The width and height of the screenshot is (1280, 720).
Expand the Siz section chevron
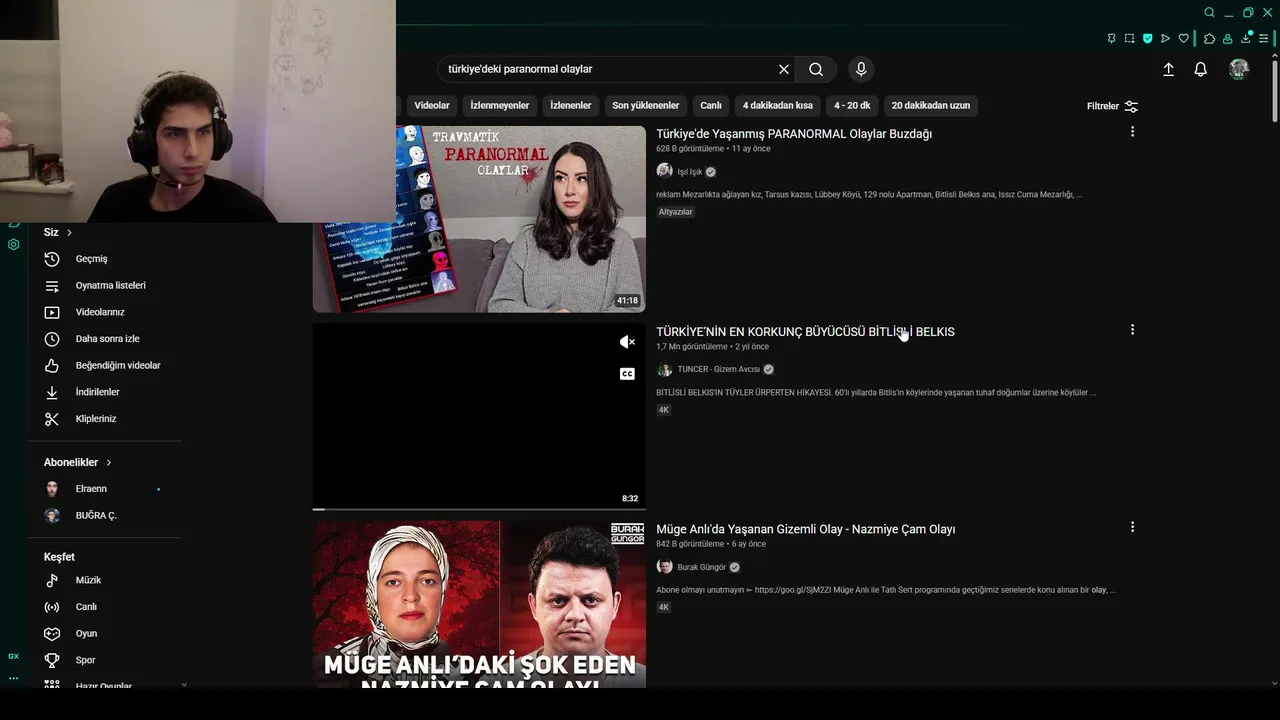[x=69, y=232]
